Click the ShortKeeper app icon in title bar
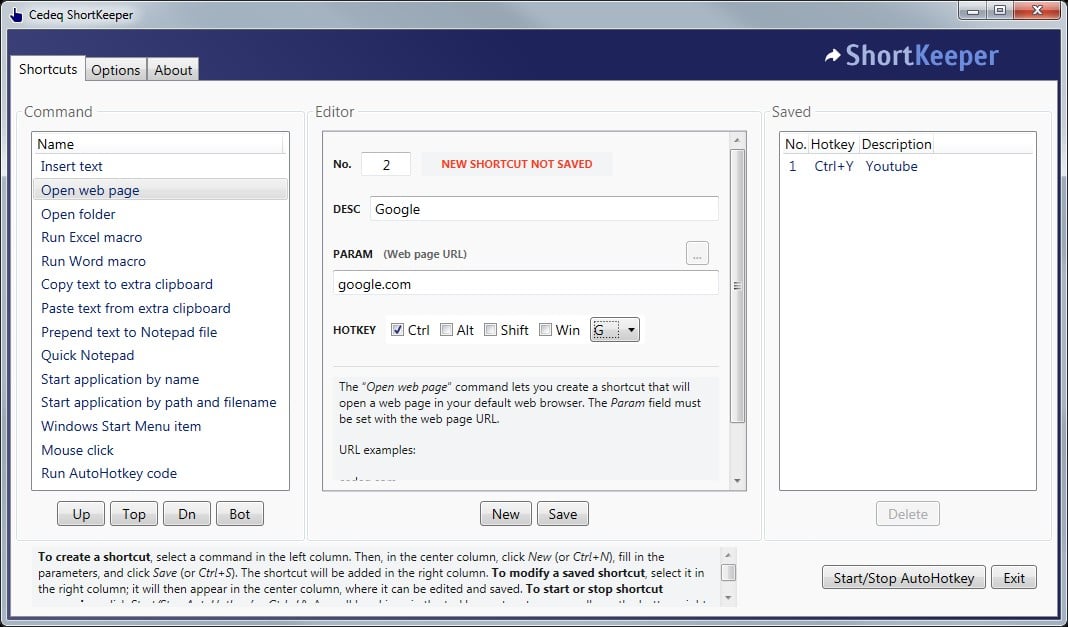This screenshot has height=627, width=1068. (x=16, y=14)
